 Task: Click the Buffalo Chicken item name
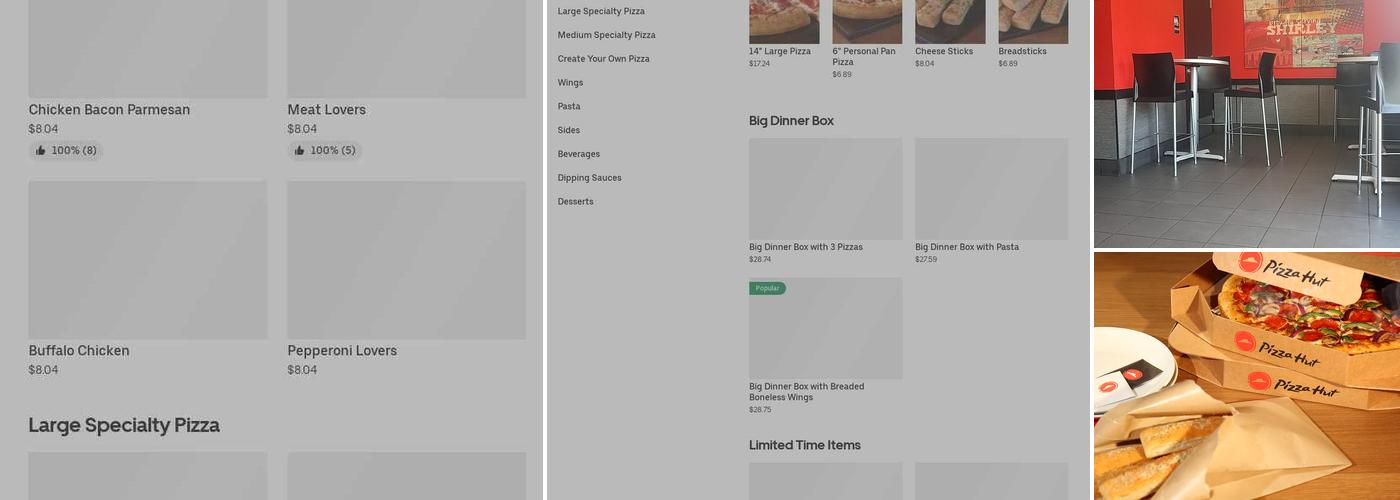[x=79, y=351]
